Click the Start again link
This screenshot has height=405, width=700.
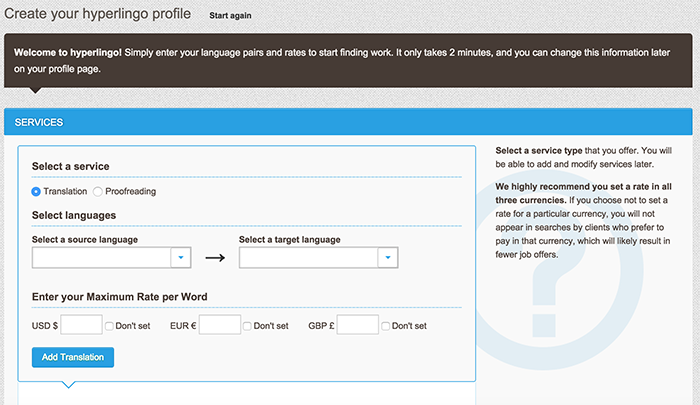pyautogui.click(x=230, y=16)
